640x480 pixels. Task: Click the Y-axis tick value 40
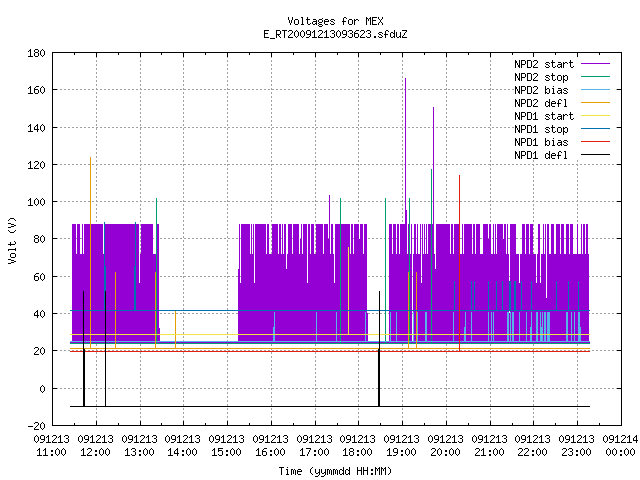39,314
